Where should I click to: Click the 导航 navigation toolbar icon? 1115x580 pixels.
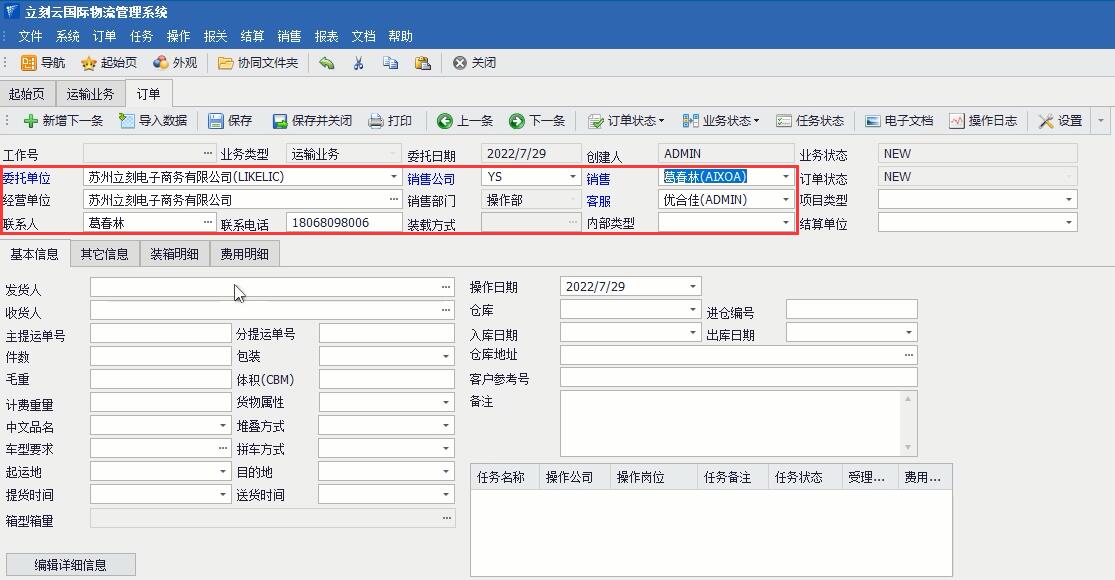pos(29,63)
